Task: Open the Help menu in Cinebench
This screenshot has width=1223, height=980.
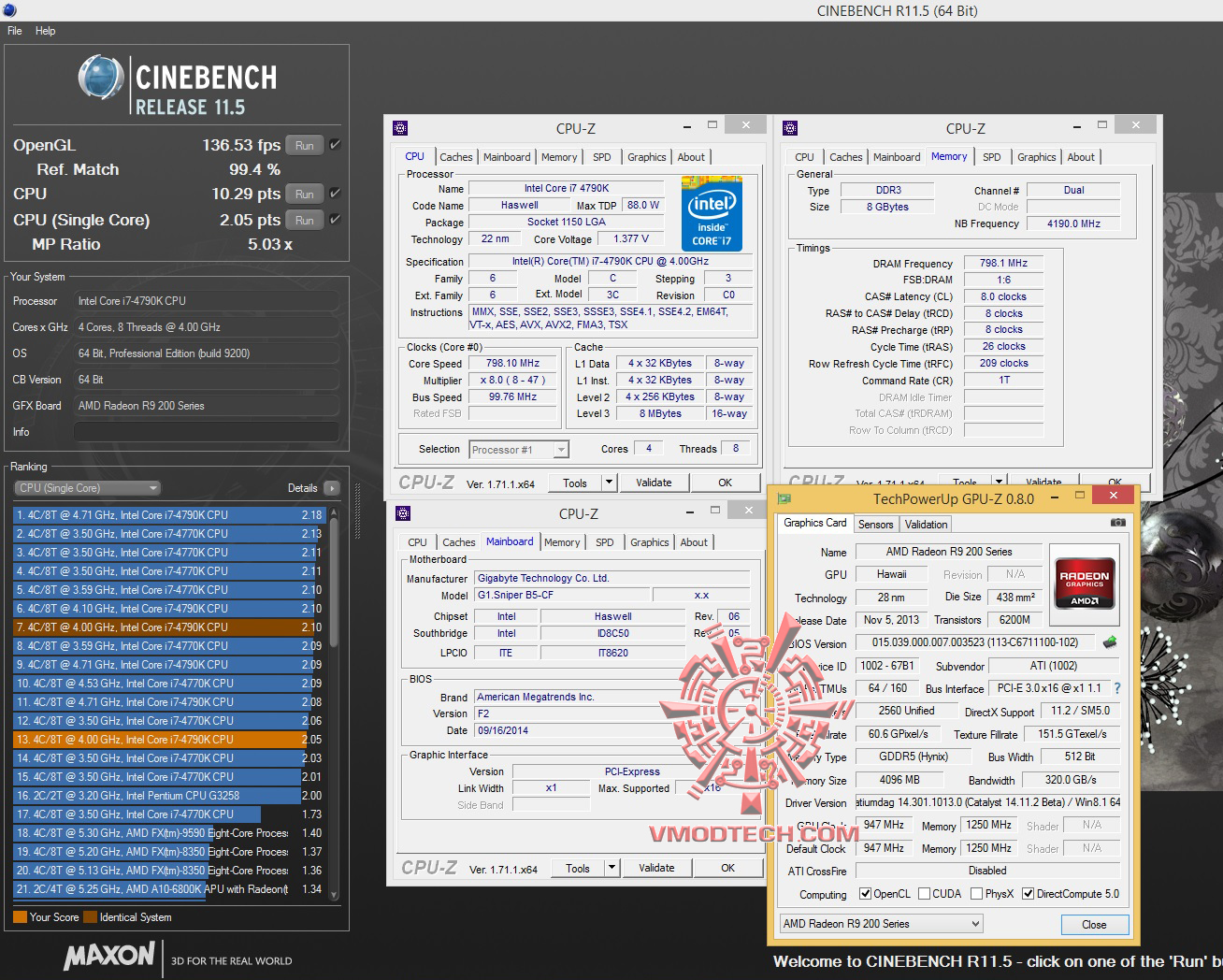Action: pyautogui.click(x=45, y=31)
